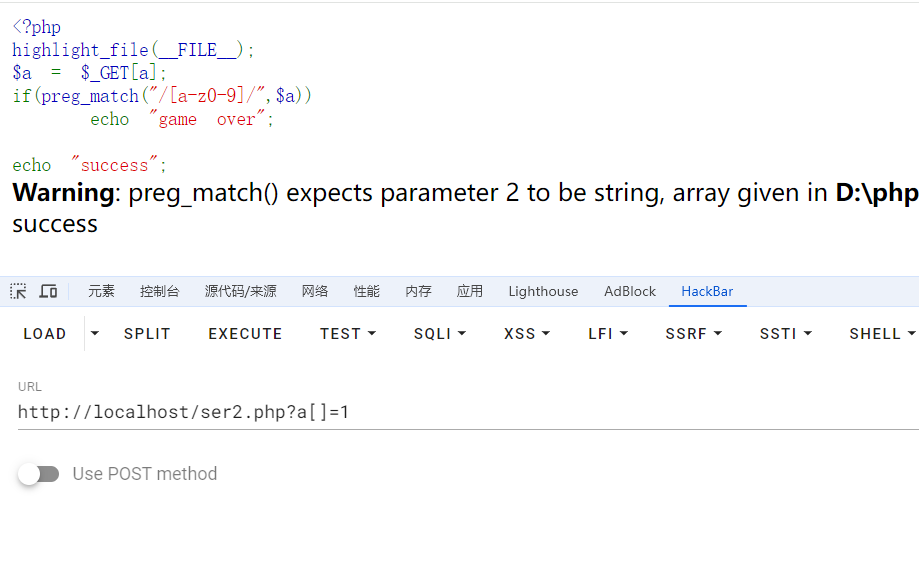Expand the LOAD dropdown arrow
Screen dimensions: 919x585
click(x=95, y=333)
